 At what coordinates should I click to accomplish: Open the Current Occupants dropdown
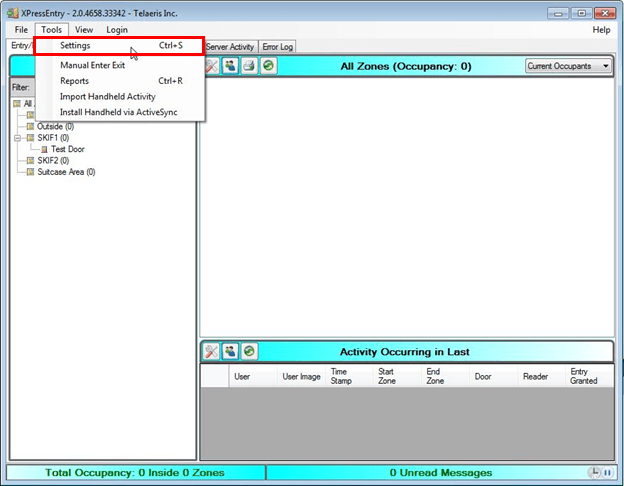pyautogui.click(x=568, y=66)
